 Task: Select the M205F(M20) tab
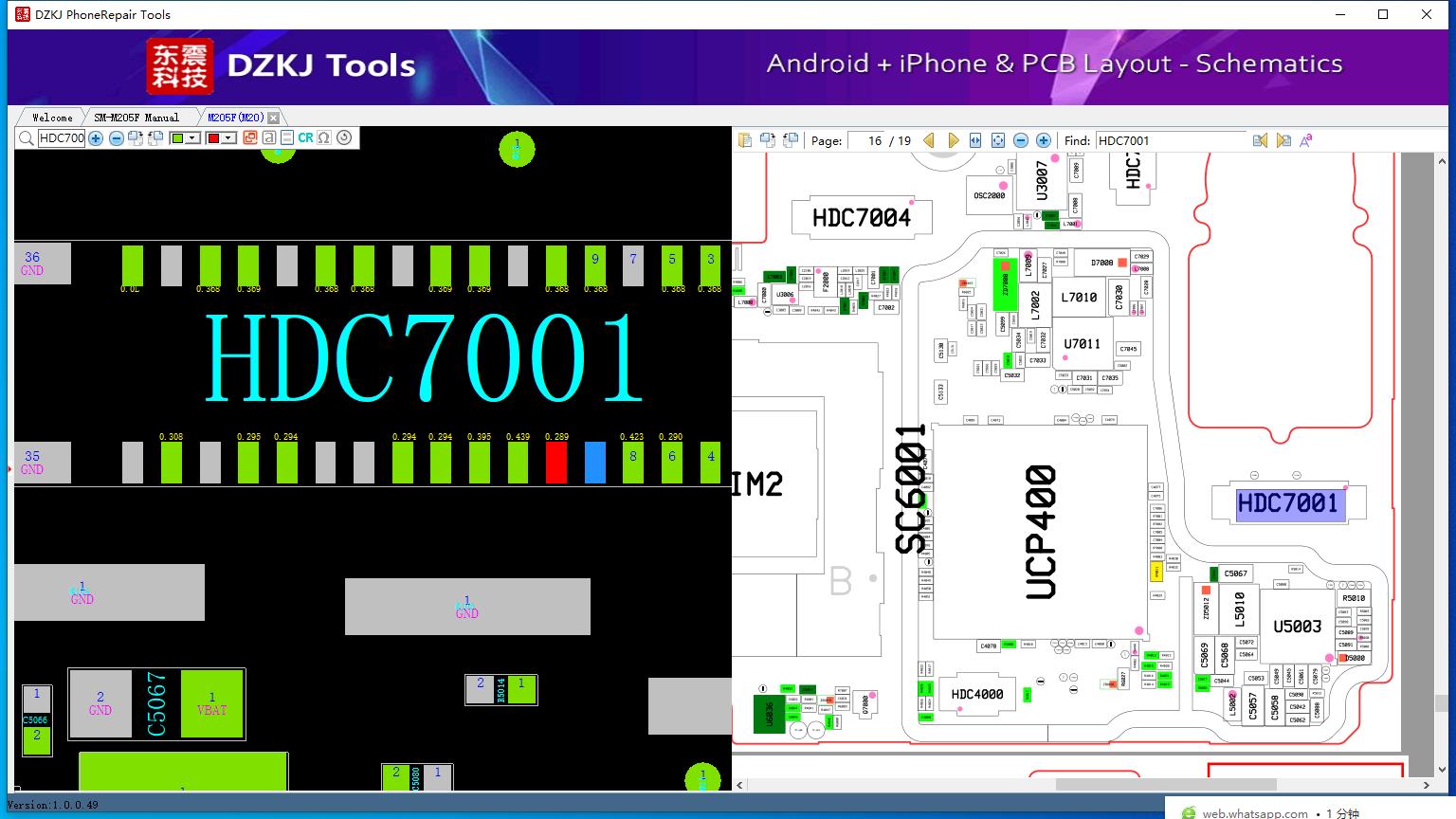point(236,118)
